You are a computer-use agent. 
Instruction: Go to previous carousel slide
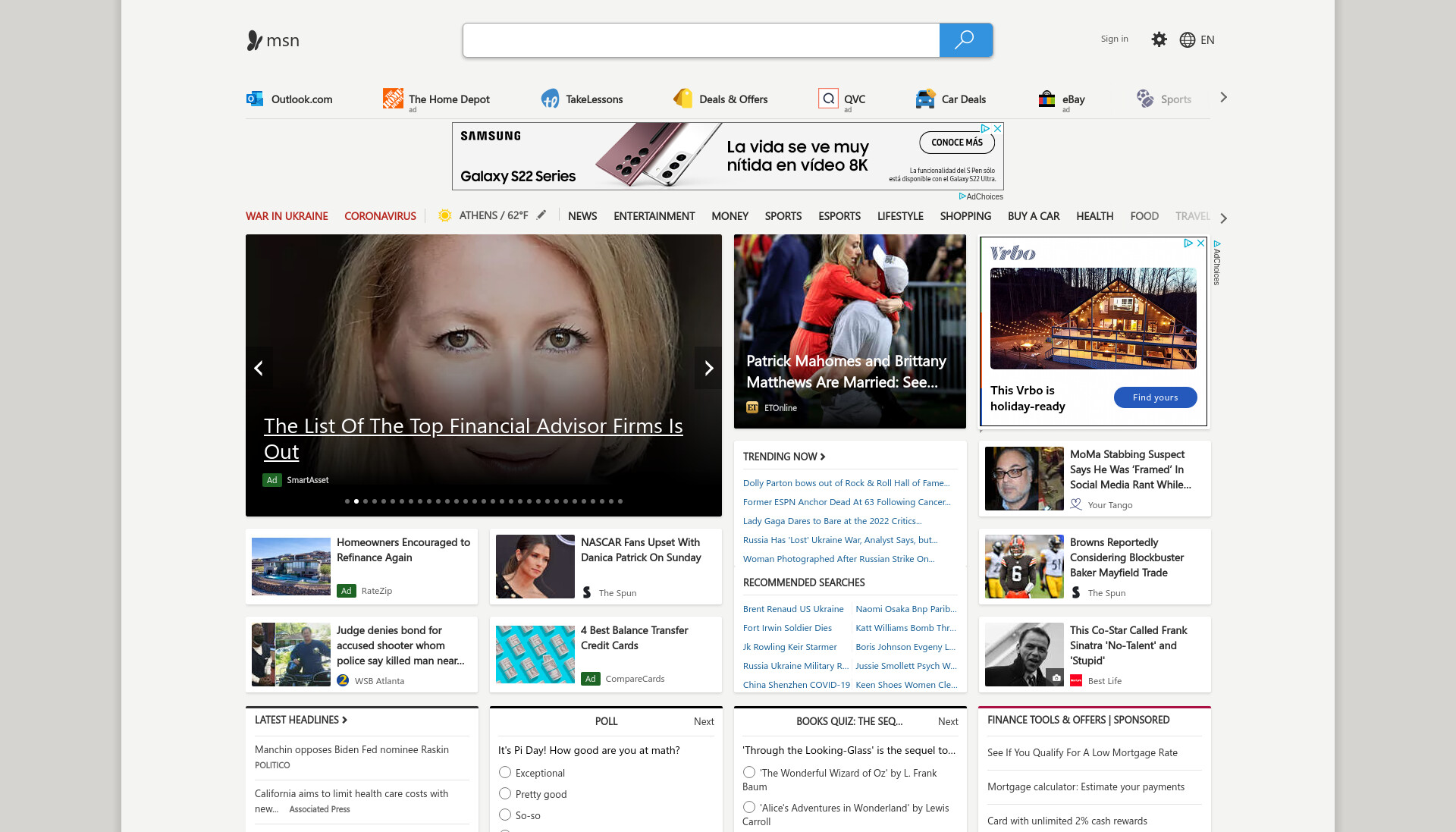pos(259,368)
